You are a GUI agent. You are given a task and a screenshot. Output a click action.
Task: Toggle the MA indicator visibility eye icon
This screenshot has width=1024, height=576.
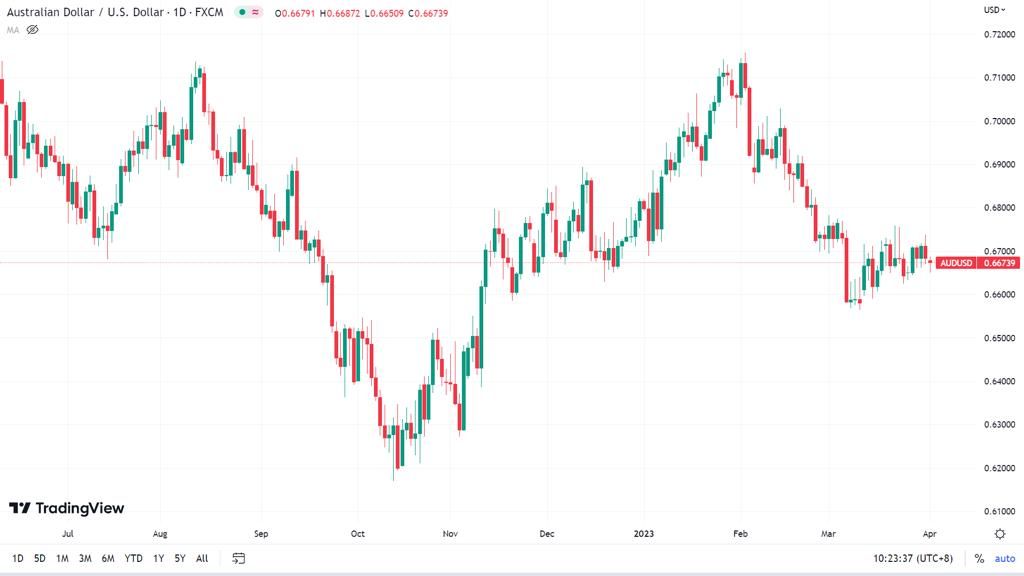tap(32, 29)
